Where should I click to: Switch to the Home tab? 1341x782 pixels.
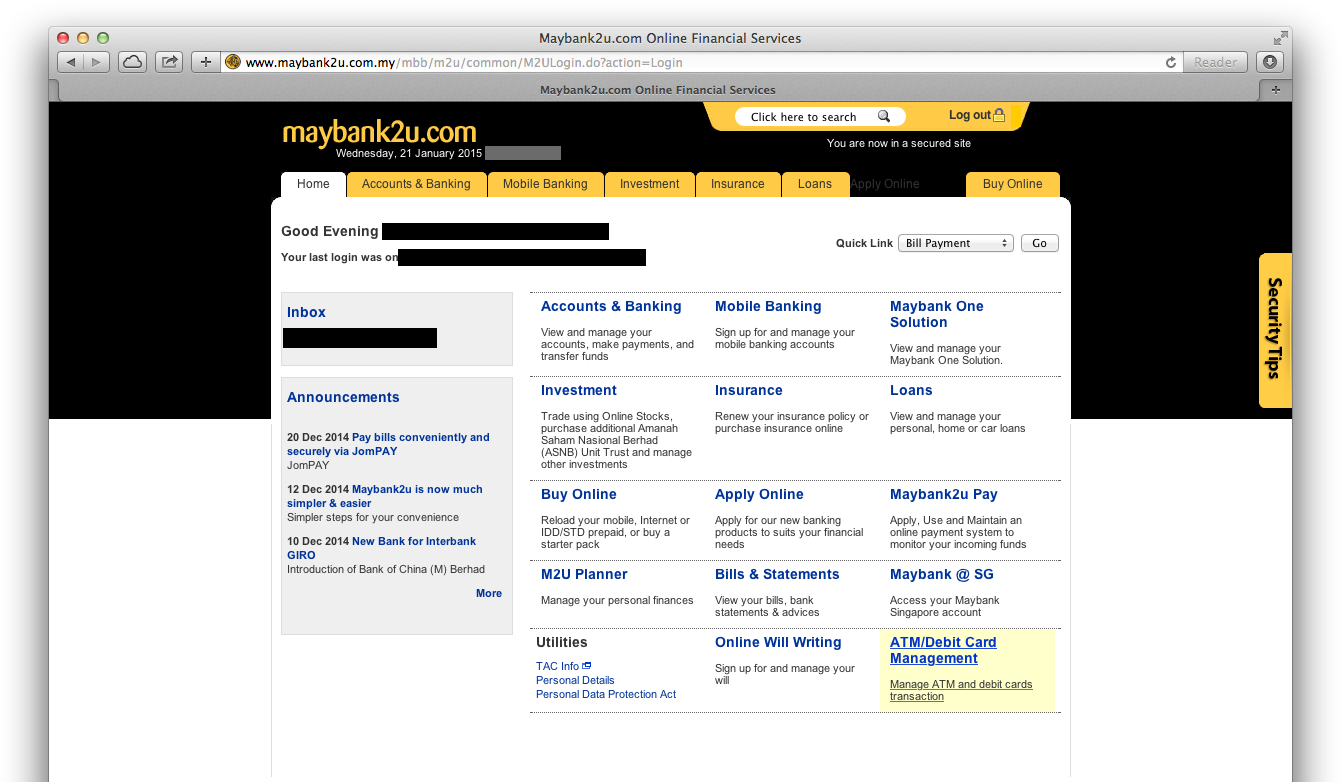(x=313, y=184)
